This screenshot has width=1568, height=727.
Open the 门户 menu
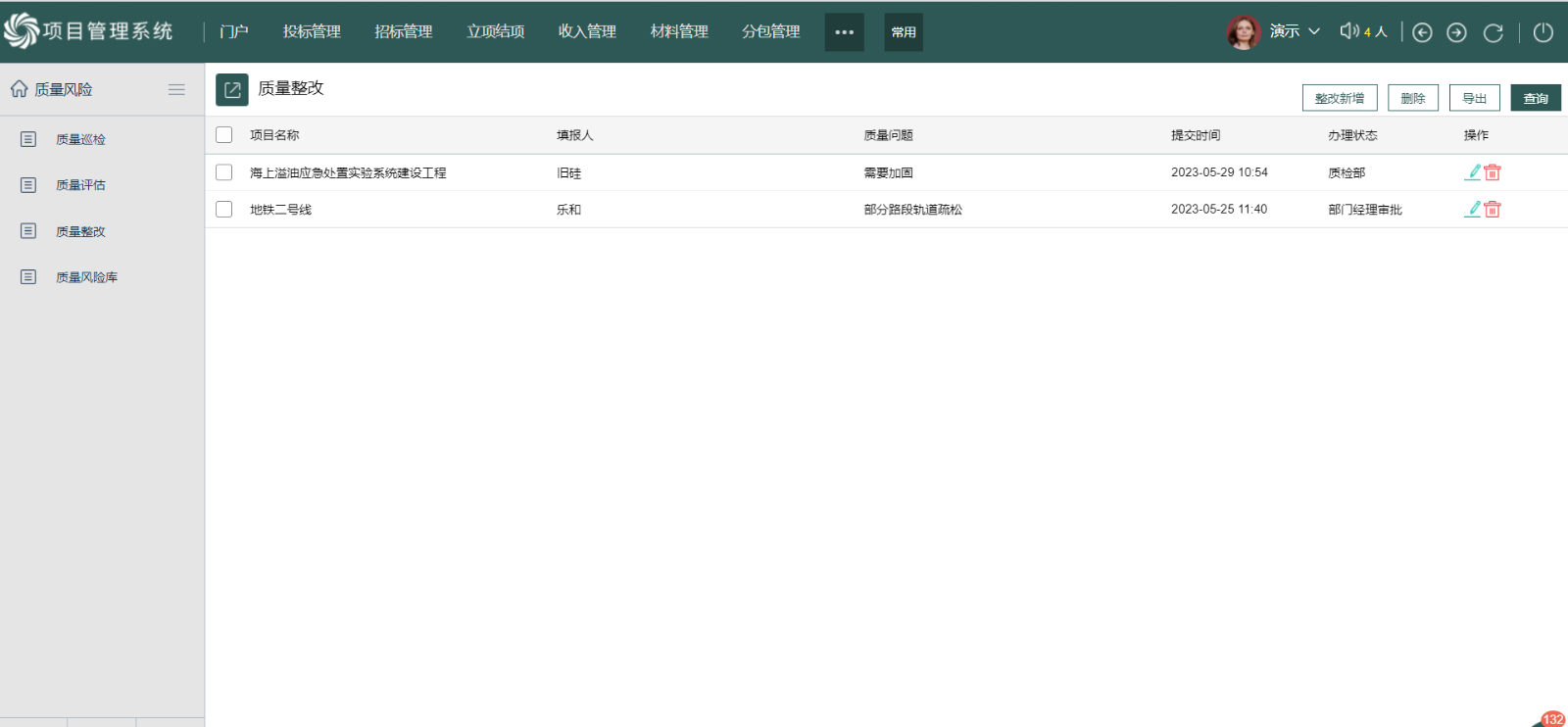point(233,31)
